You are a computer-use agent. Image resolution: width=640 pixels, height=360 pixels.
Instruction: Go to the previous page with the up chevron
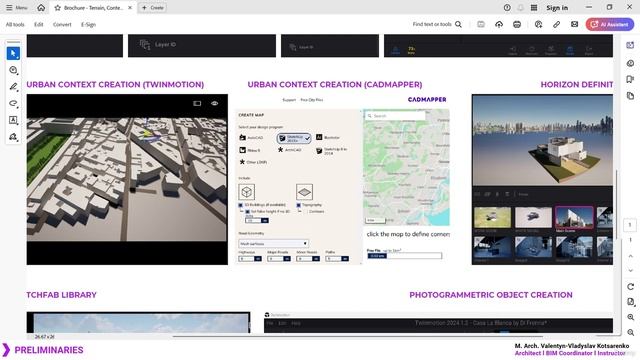(631, 256)
